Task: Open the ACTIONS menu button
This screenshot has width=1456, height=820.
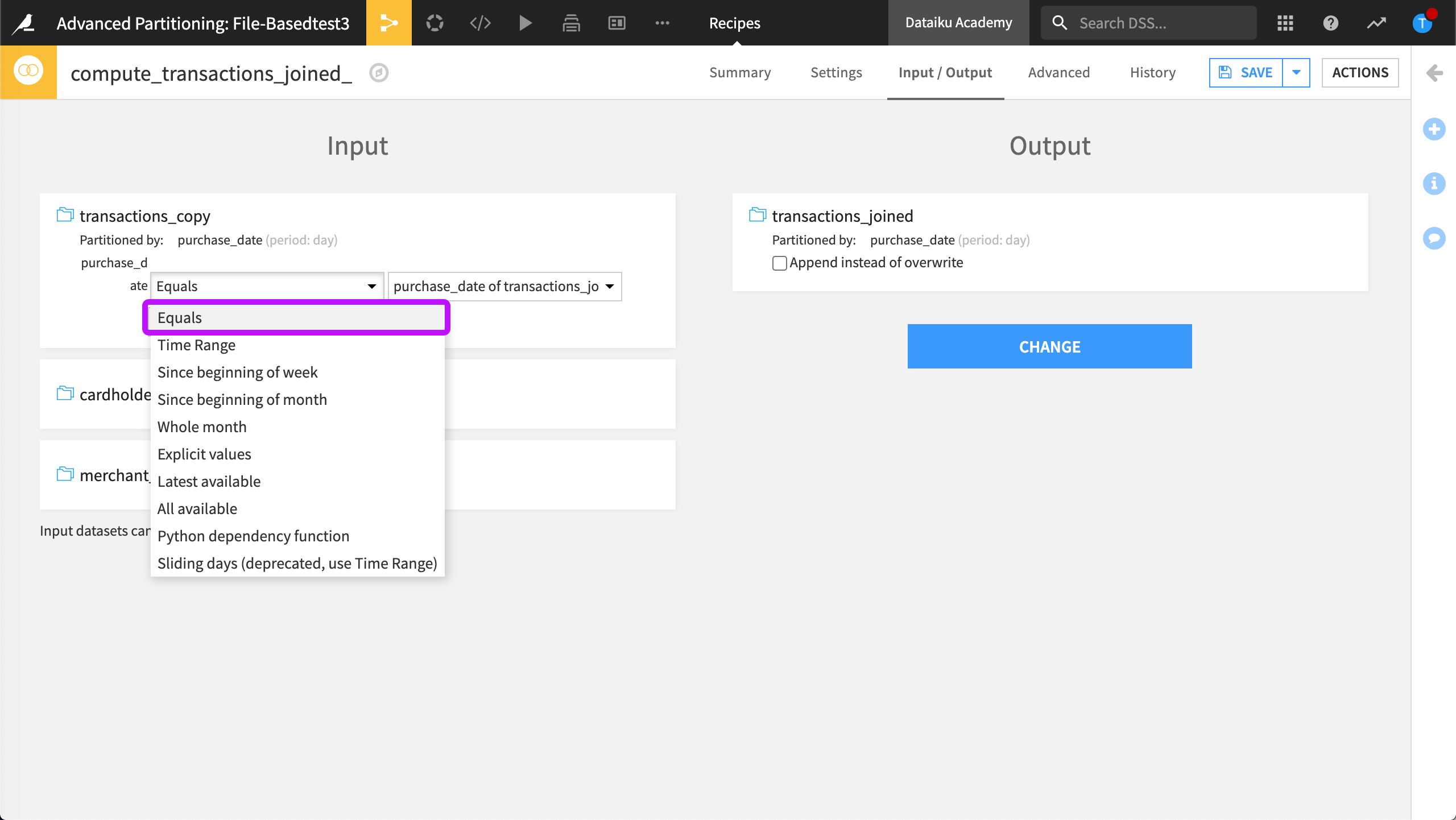Action: [x=1360, y=72]
